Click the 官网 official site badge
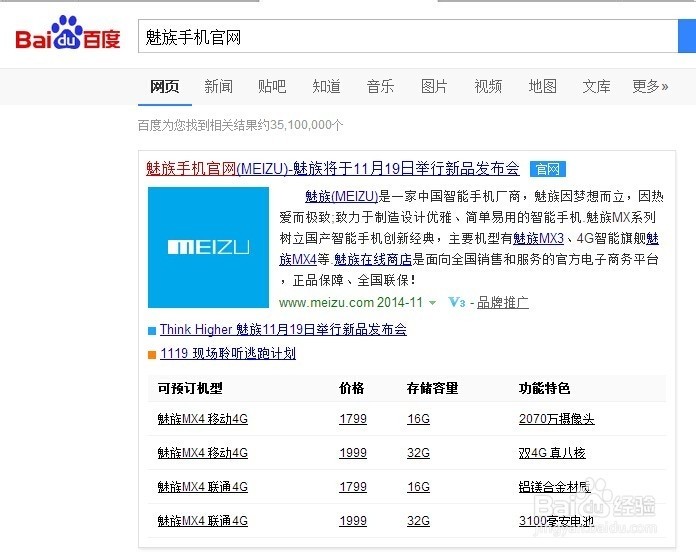Image resolution: width=696 pixels, height=552 pixels. [548, 169]
